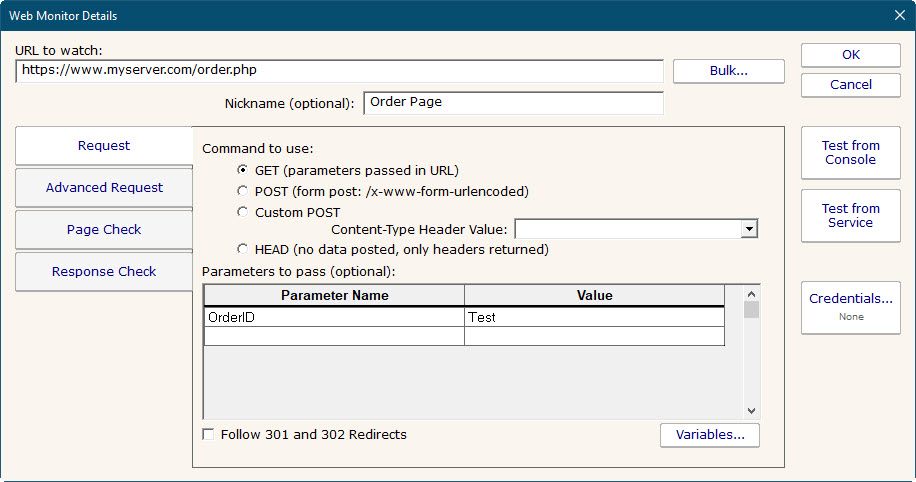The image size is (916, 482).
Task: Open the Advanced Request tab
Action: tap(104, 187)
